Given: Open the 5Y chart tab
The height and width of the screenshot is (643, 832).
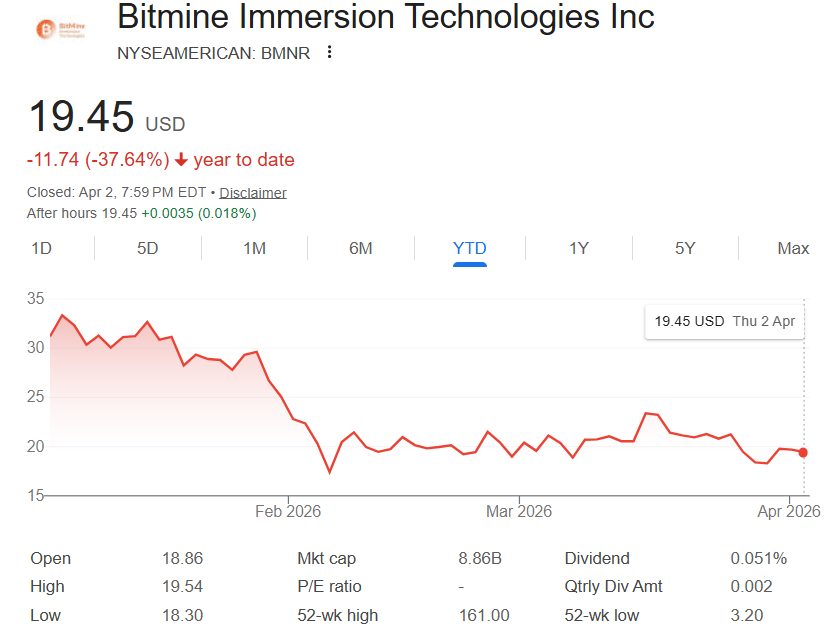Looking at the screenshot, I should tap(685, 248).
